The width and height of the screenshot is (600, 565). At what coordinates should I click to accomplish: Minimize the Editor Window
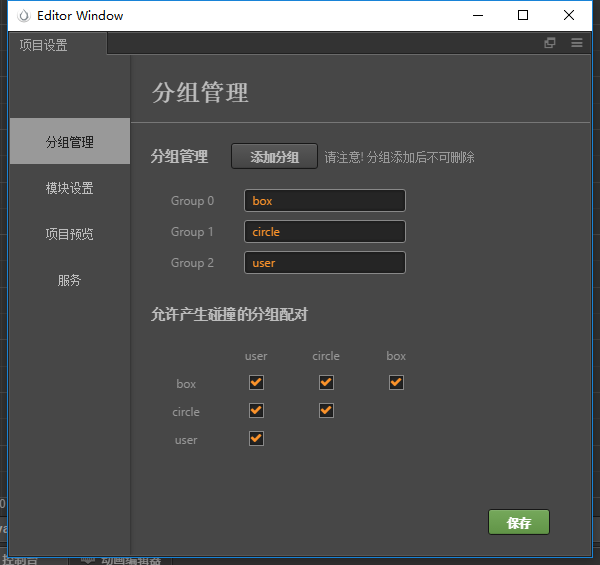pos(478,15)
